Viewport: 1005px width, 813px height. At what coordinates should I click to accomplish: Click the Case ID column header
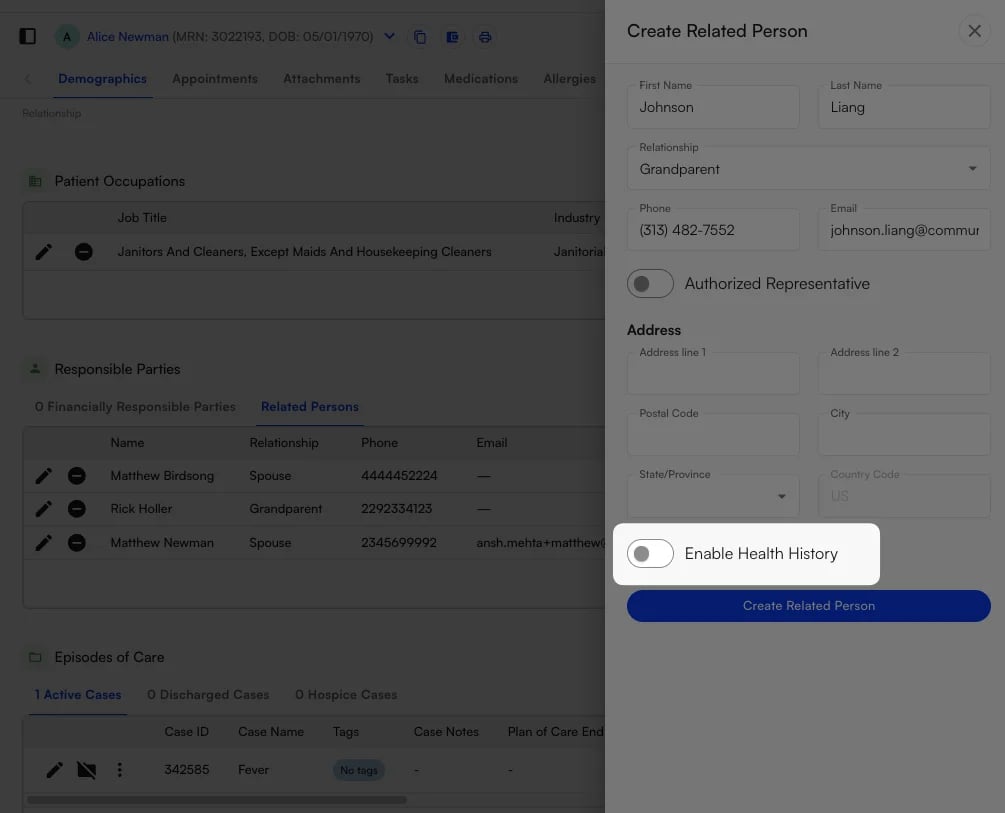pyautogui.click(x=187, y=732)
